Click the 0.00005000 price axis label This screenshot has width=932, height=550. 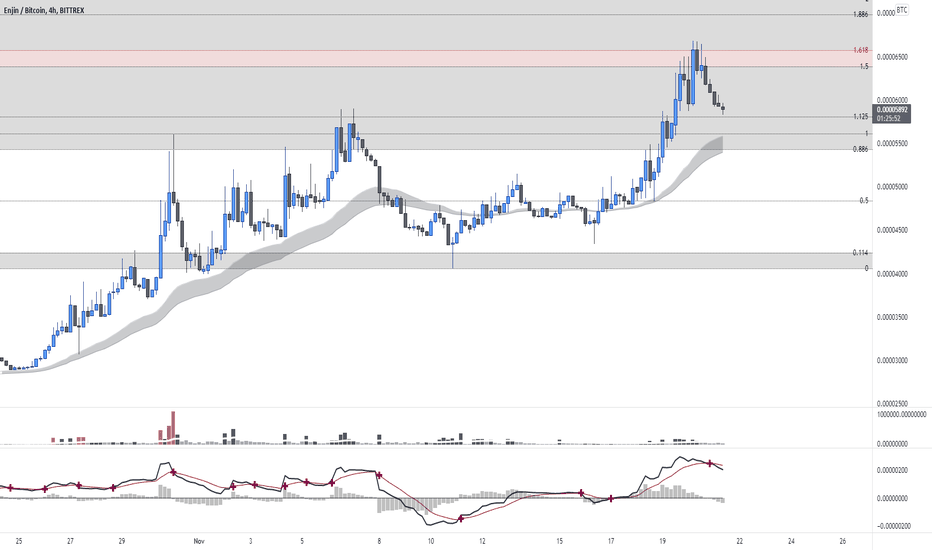[892, 187]
